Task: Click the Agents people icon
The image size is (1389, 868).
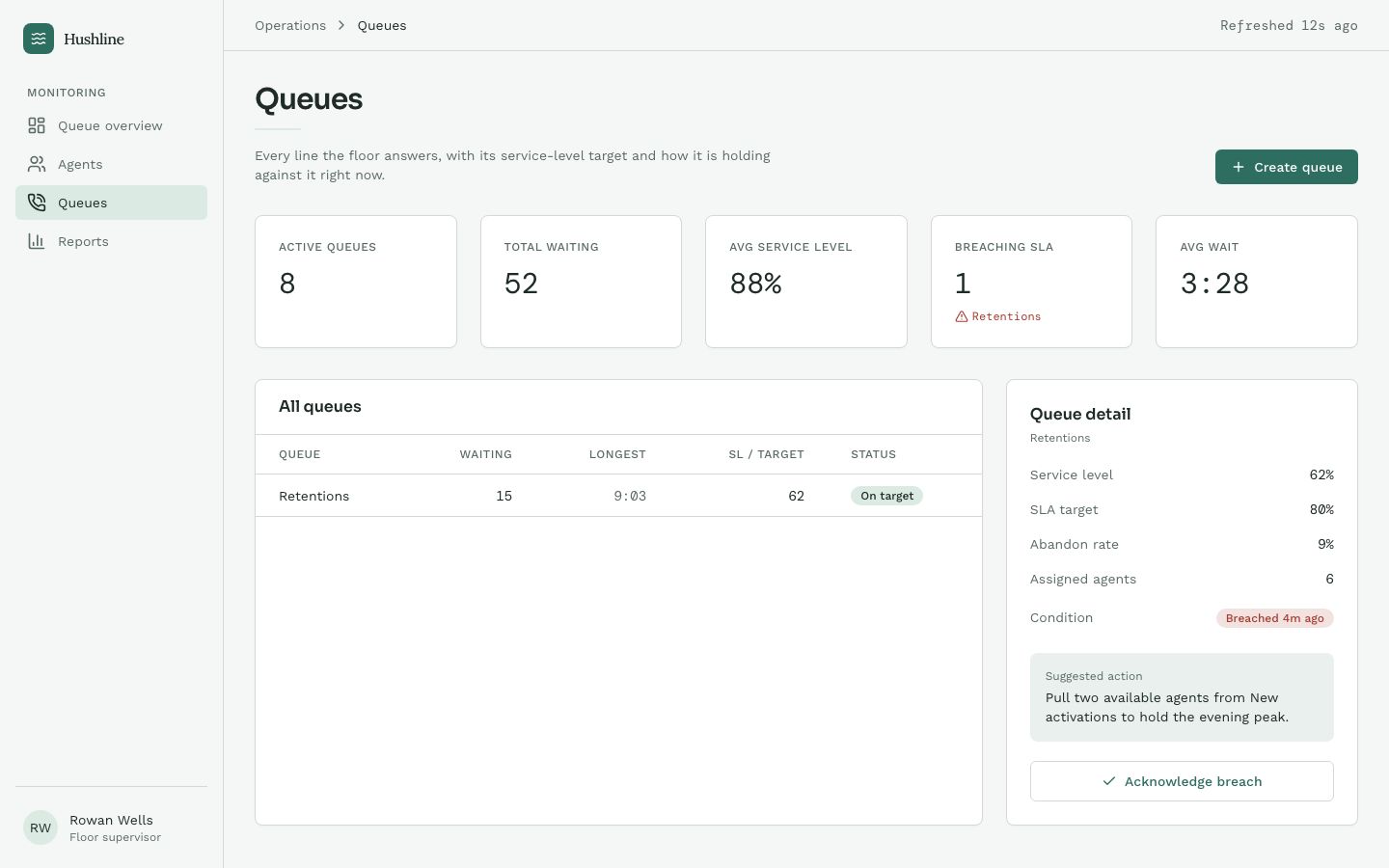Action: (x=37, y=164)
